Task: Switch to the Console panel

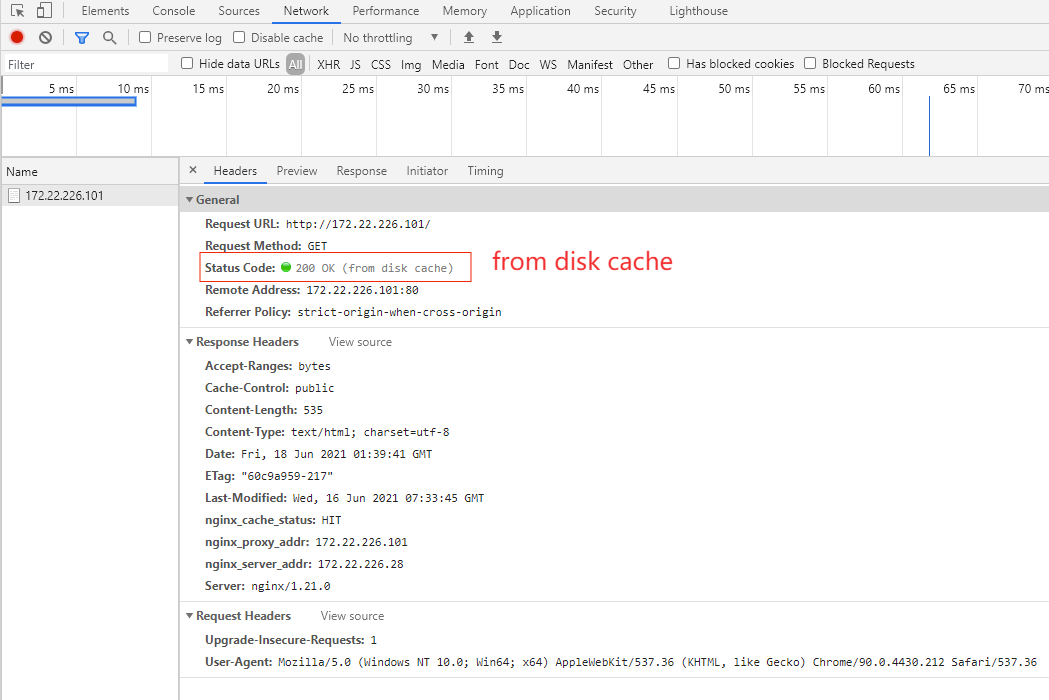Action: [x=173, y=11]
